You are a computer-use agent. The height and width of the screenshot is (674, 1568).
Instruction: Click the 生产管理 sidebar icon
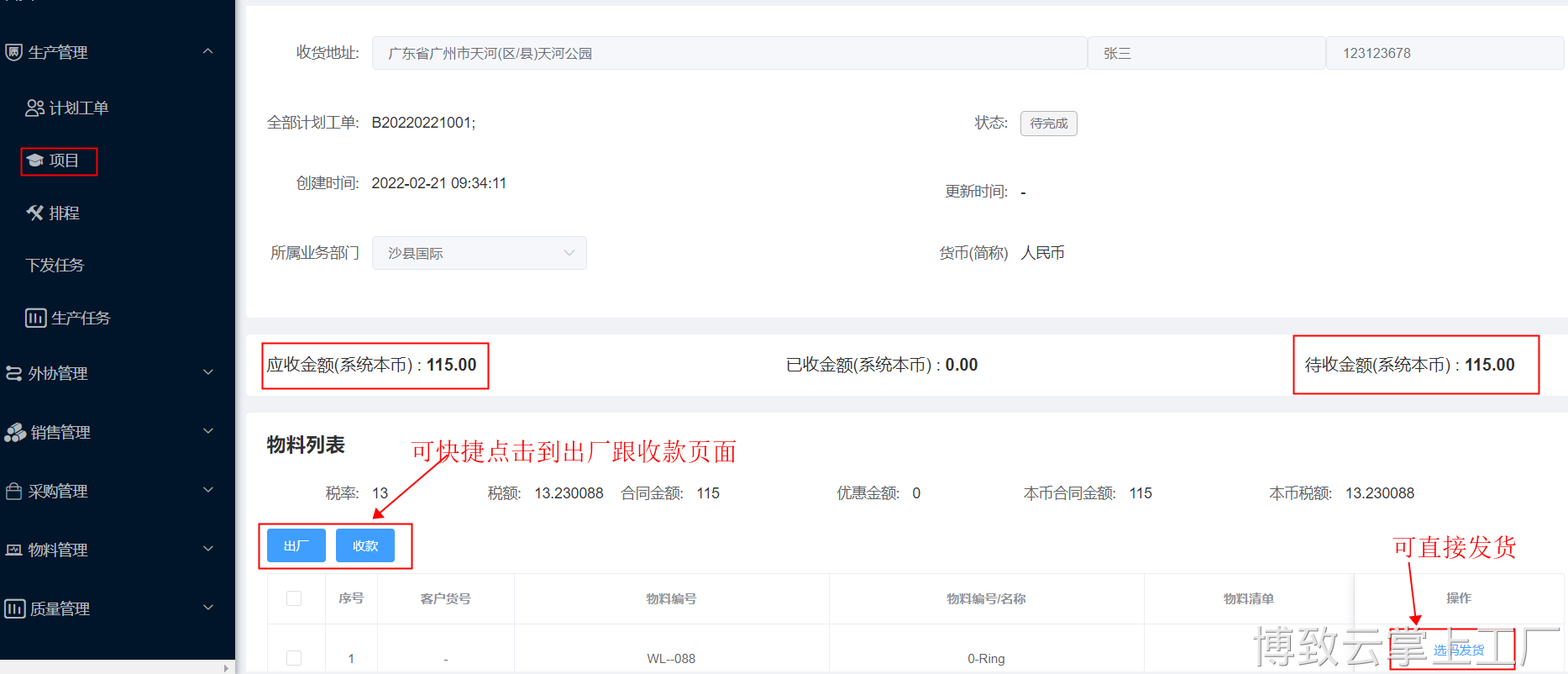(13, 52)
